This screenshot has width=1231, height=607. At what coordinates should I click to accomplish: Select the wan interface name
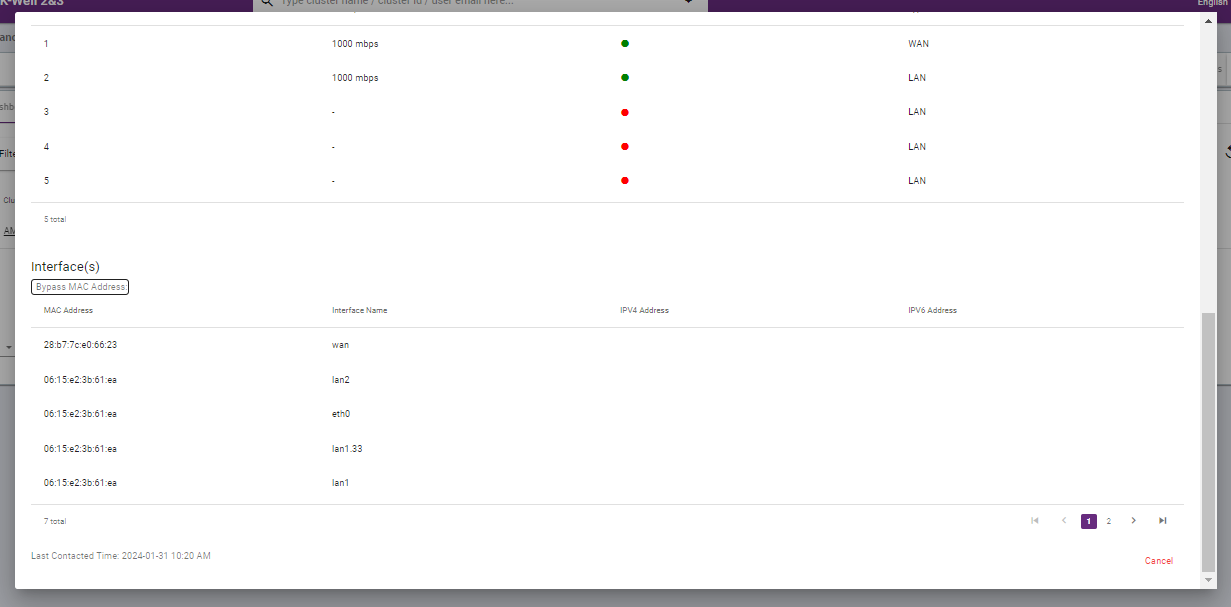click(x=340, y=344)
